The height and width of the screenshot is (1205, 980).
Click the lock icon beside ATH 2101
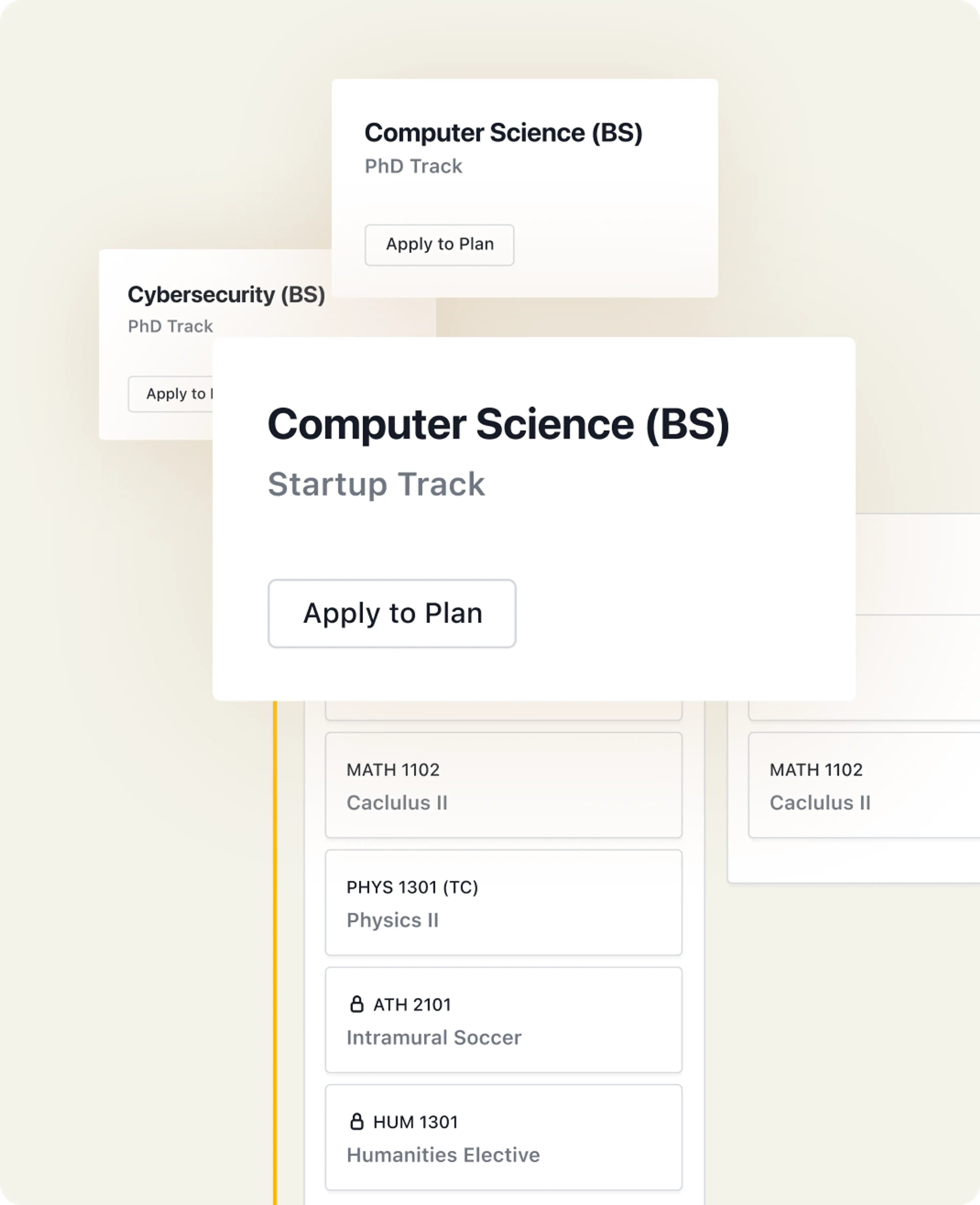point(357,1004)
